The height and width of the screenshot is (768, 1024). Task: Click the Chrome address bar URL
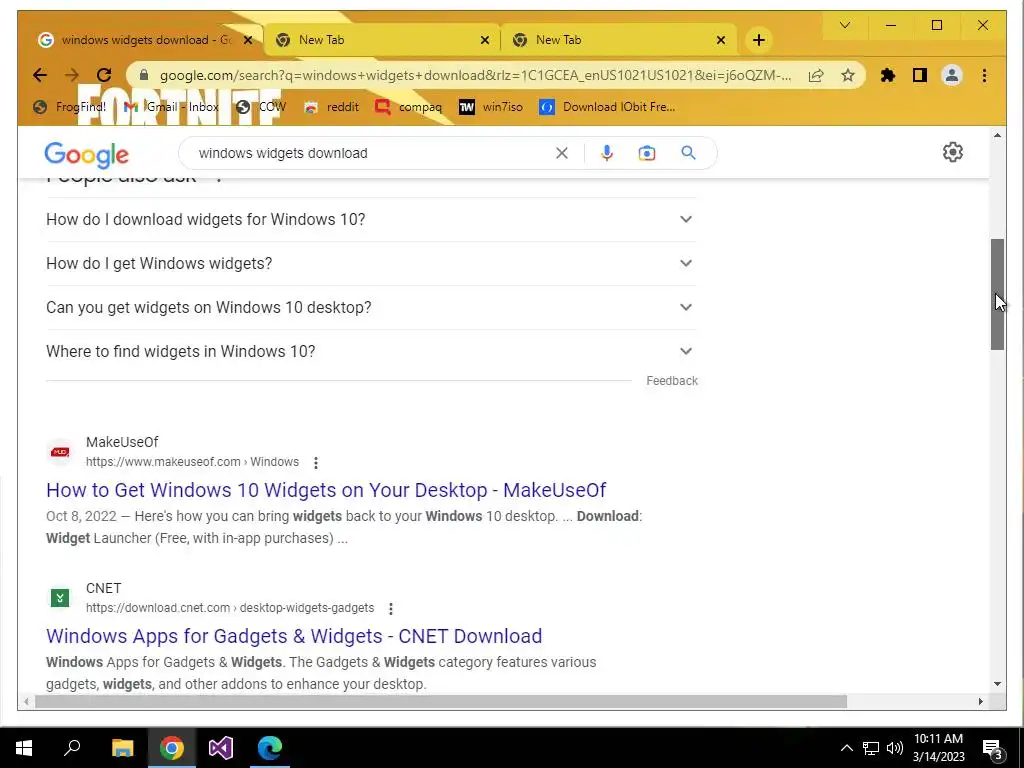[x=475, y=75]
